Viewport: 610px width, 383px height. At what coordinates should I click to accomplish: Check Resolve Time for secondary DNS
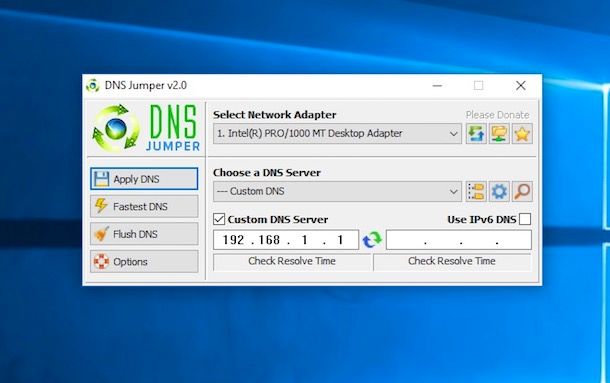click(x=452, y=262)
